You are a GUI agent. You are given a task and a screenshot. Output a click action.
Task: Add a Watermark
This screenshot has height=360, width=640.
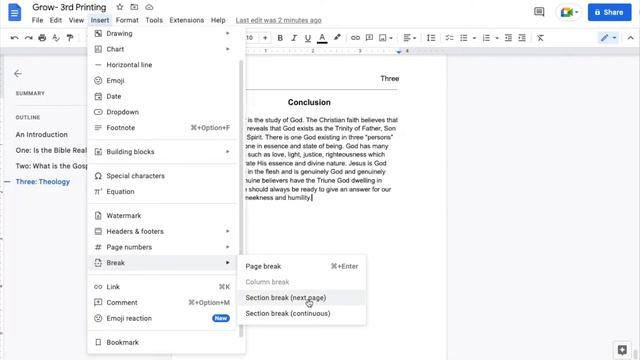162,216
